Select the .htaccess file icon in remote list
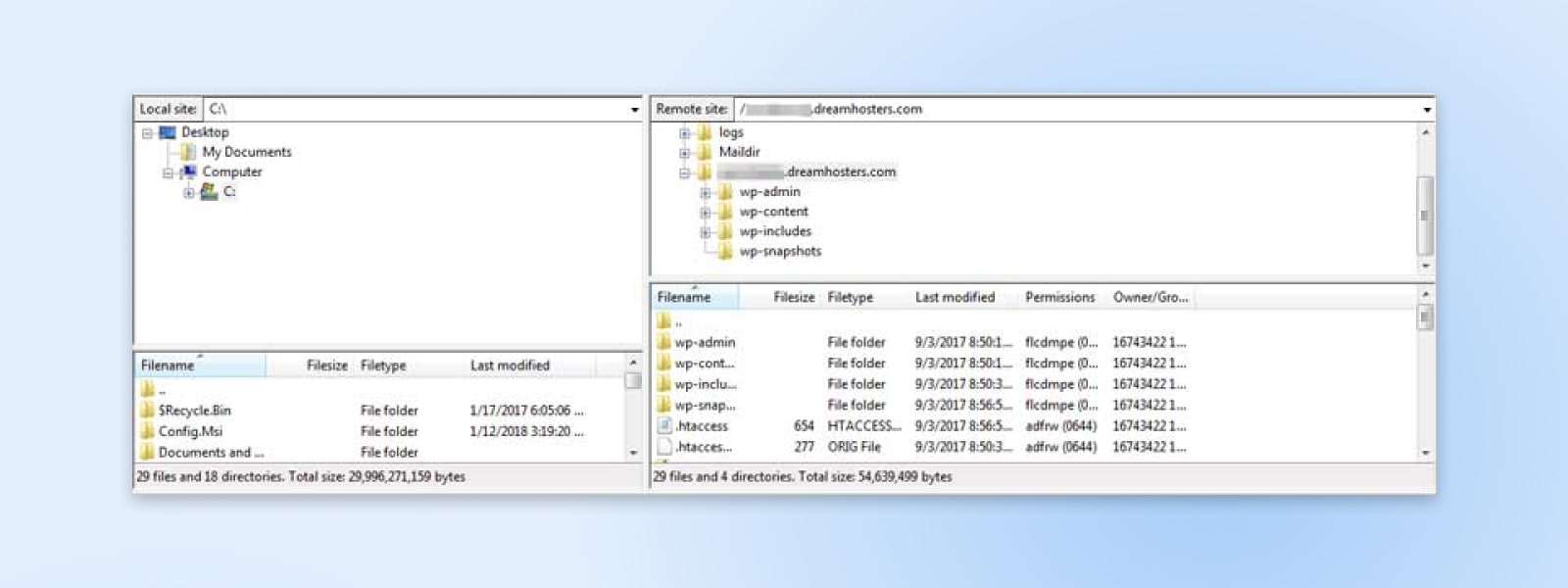The height and width of the screenshot is (588, 1568). click(664, 426)
